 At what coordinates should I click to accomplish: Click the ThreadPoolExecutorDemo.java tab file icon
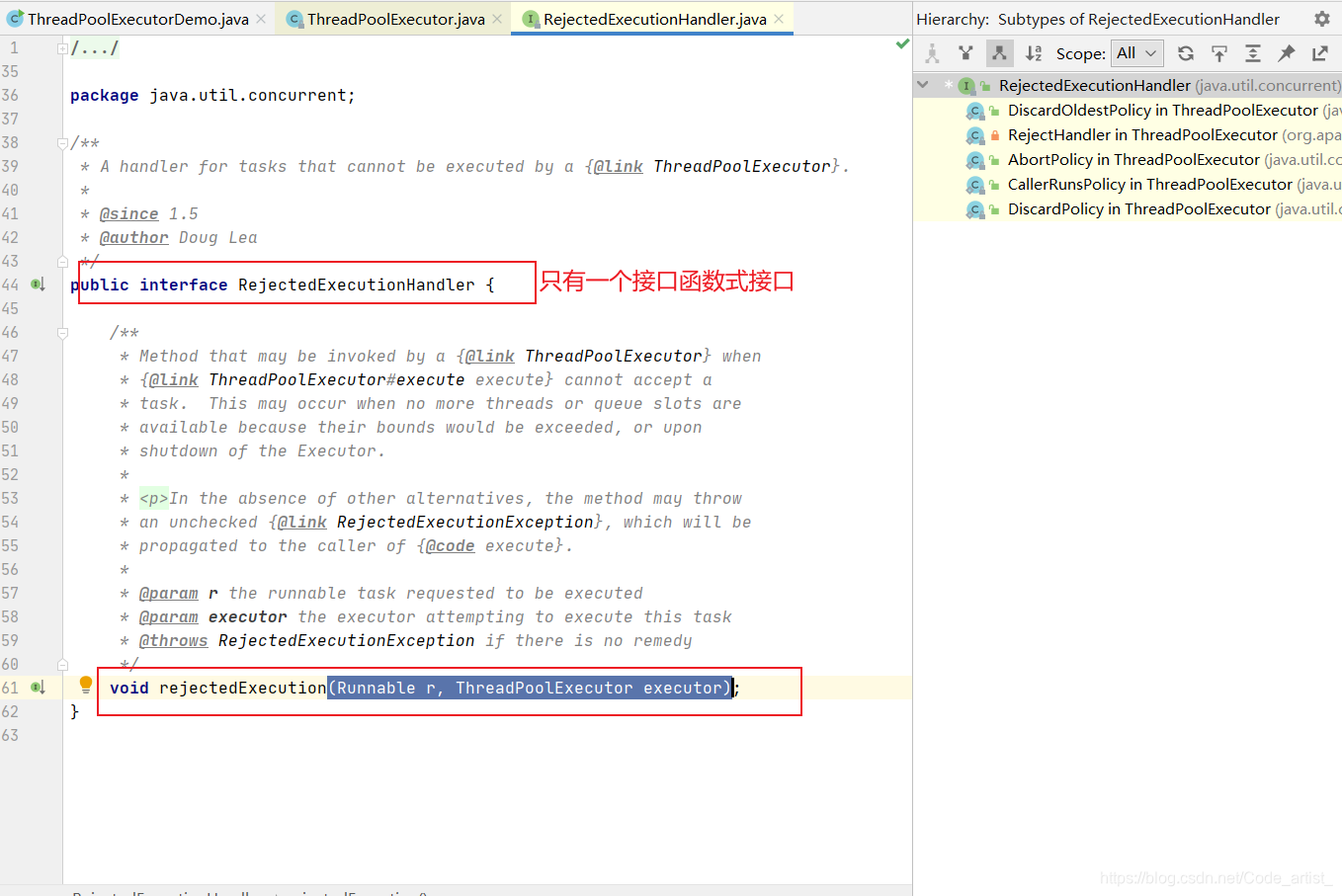(x=15, y=19)
